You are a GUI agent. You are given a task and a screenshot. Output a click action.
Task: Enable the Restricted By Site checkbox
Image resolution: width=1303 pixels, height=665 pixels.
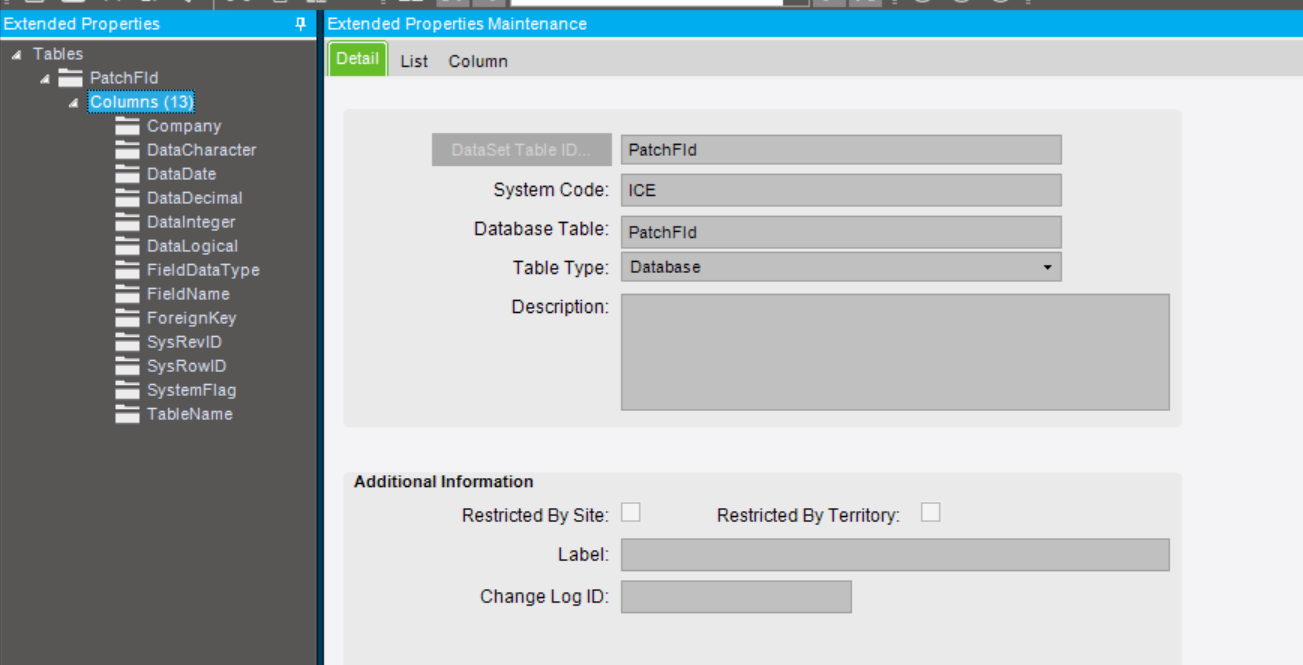coord(631,511)
